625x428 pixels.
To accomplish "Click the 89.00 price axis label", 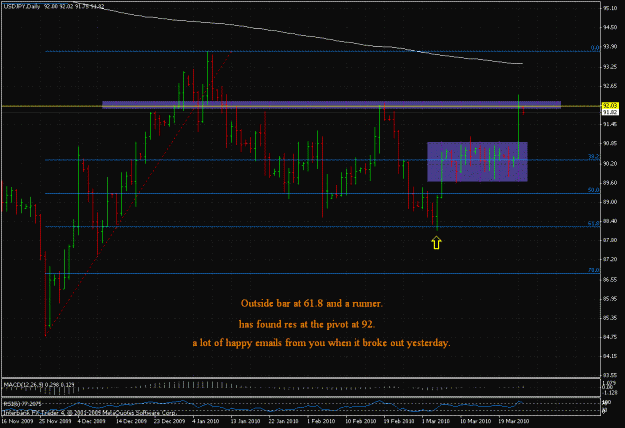I will tap(610, 202).
